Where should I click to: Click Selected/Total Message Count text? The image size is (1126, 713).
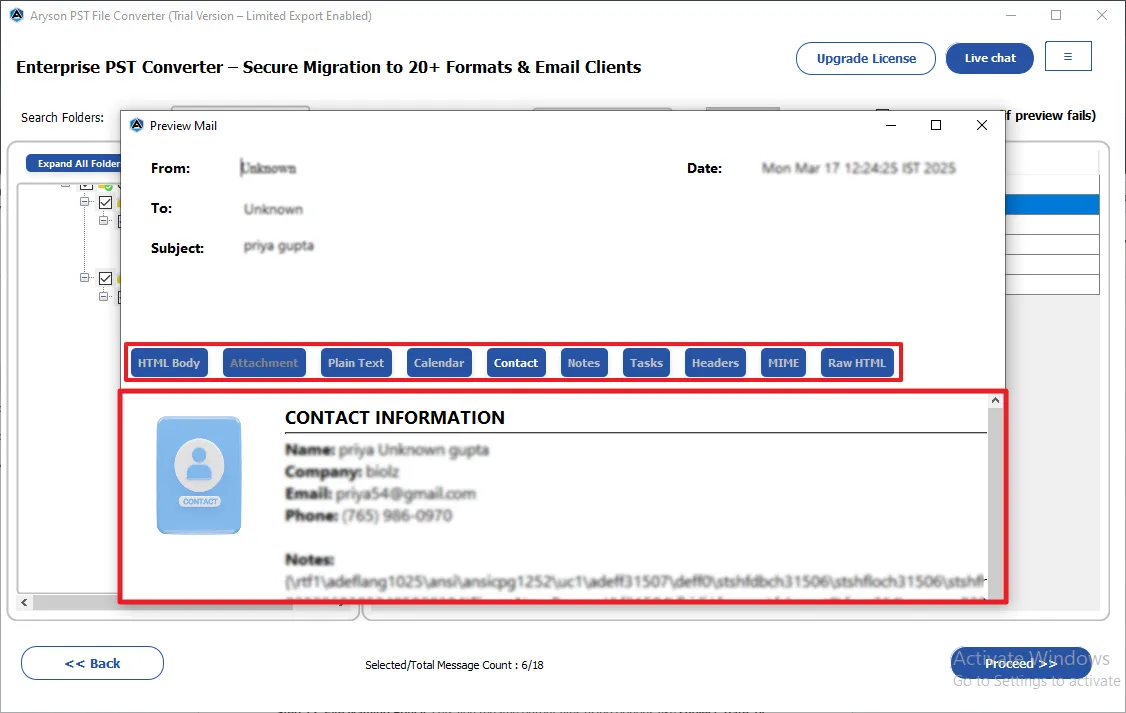[454, 665]
